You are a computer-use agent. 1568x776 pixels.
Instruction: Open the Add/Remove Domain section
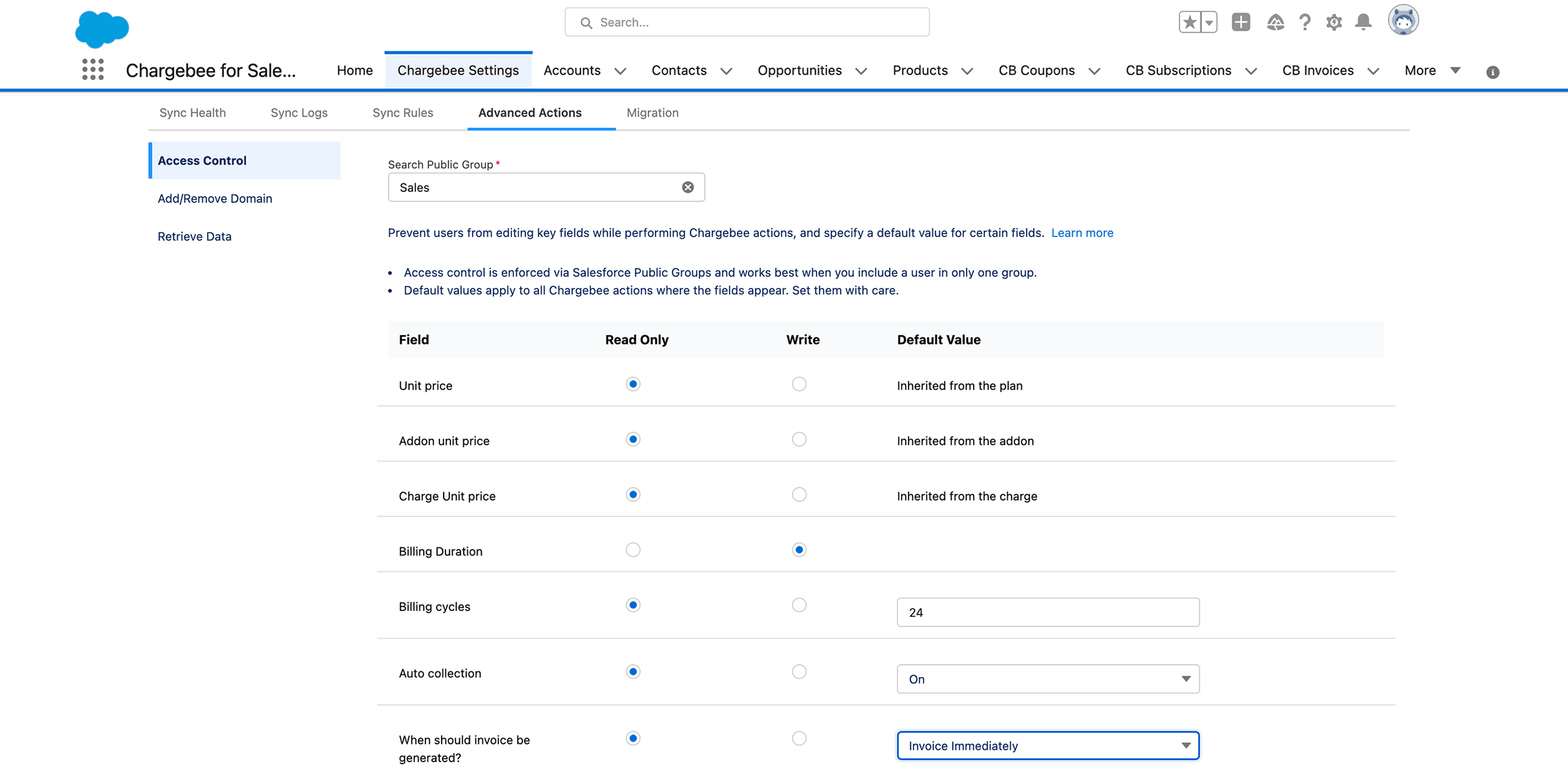215,199
